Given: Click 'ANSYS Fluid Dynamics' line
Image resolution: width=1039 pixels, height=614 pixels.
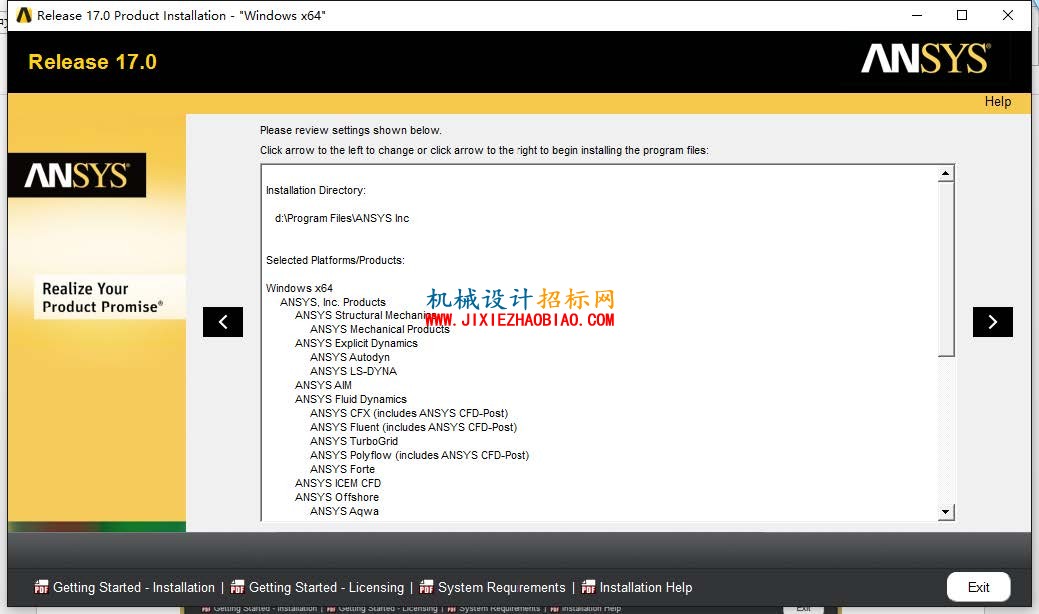Looking at the screenshot, I should 351,399.
